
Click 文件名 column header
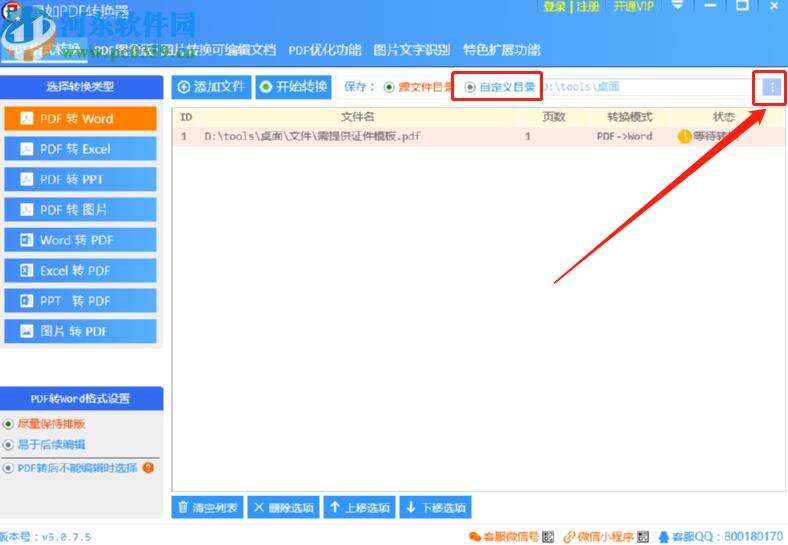click(x=357, y=117)
